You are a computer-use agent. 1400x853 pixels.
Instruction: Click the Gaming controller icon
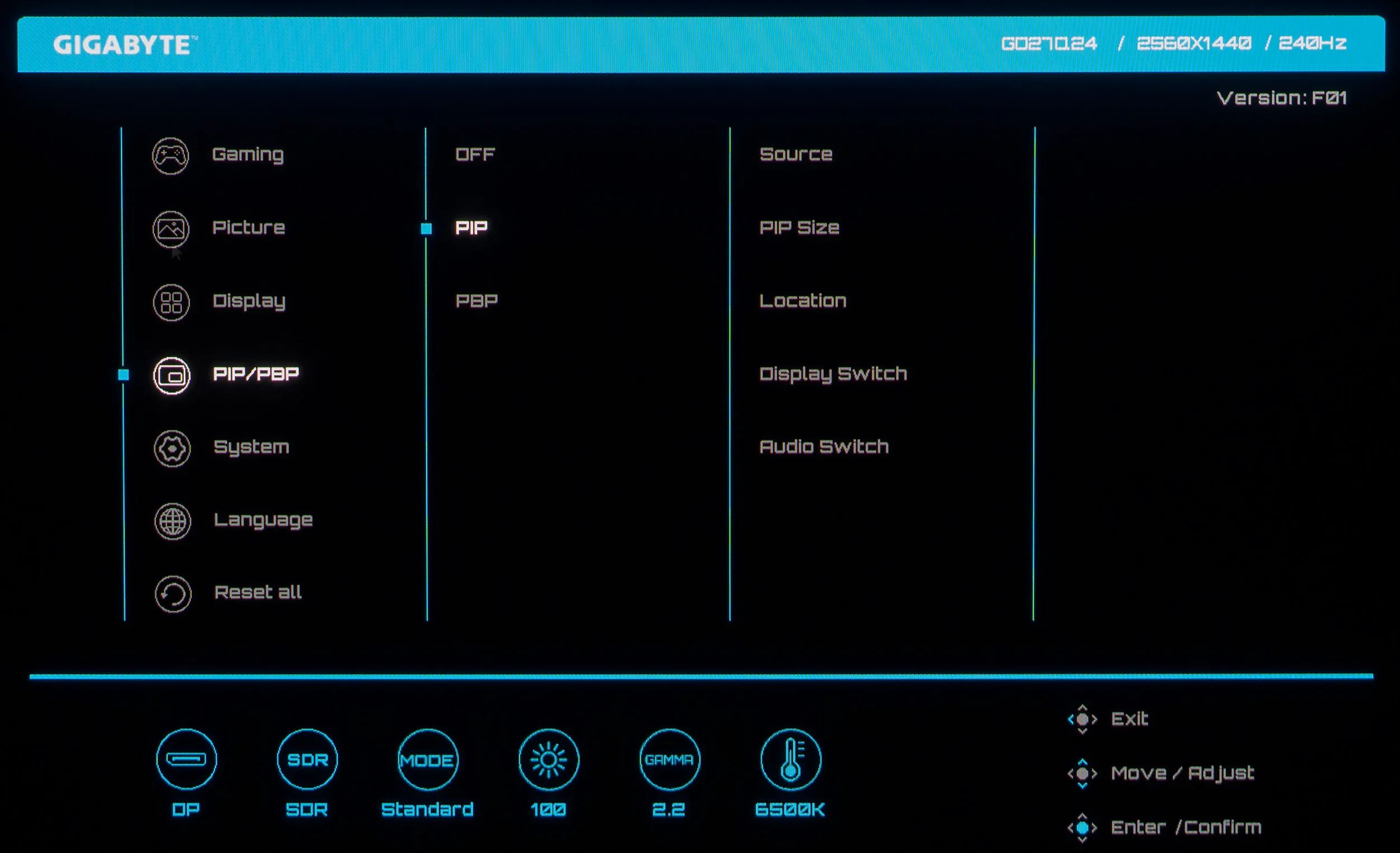(x=170, y=156)
